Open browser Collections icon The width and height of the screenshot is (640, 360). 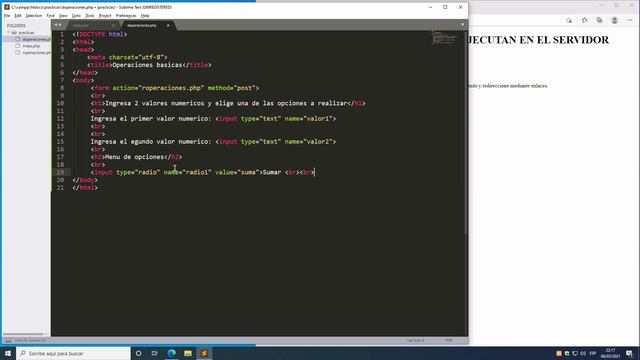click(x=599, y=20)
